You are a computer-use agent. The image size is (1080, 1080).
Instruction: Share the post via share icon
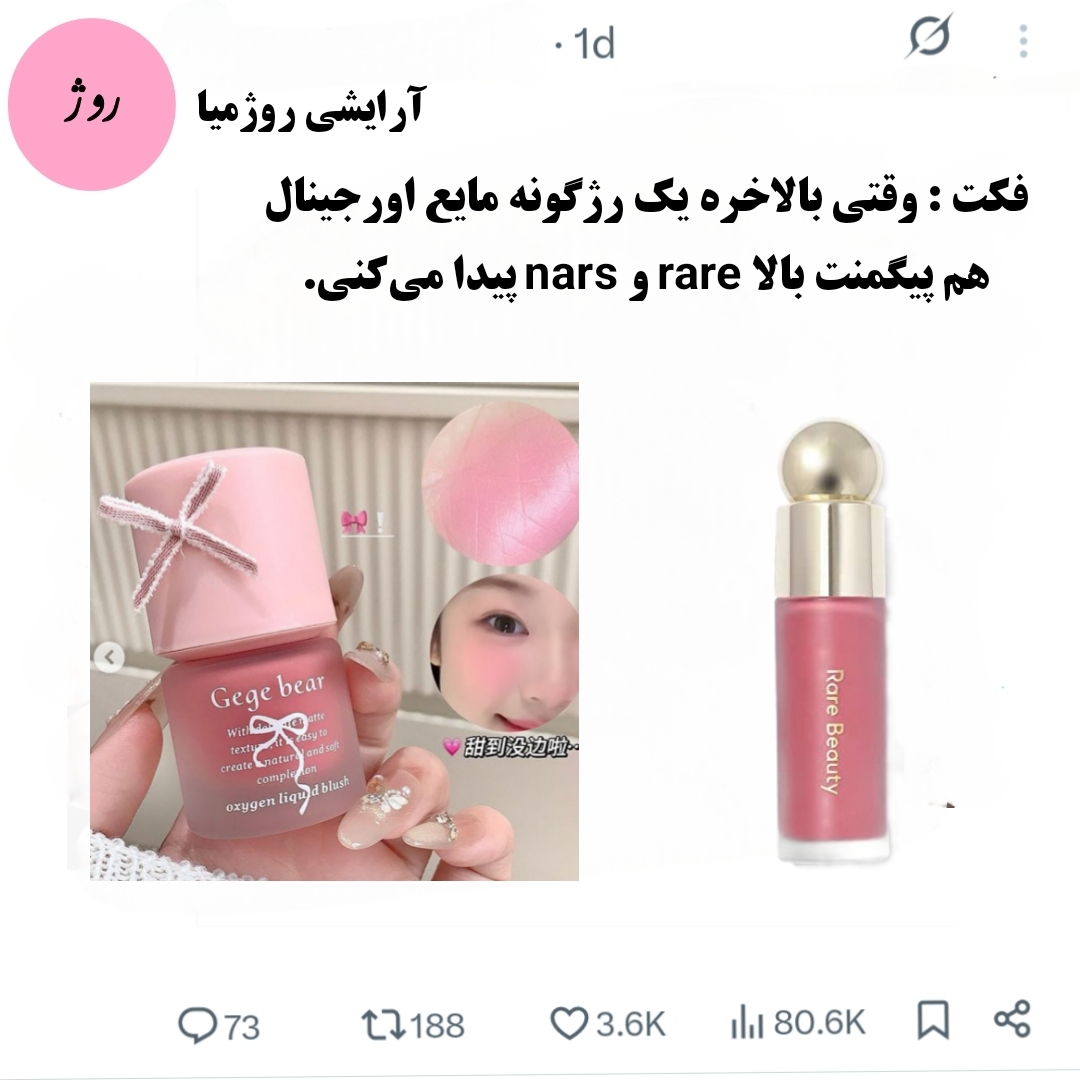pos(1012,1019)
